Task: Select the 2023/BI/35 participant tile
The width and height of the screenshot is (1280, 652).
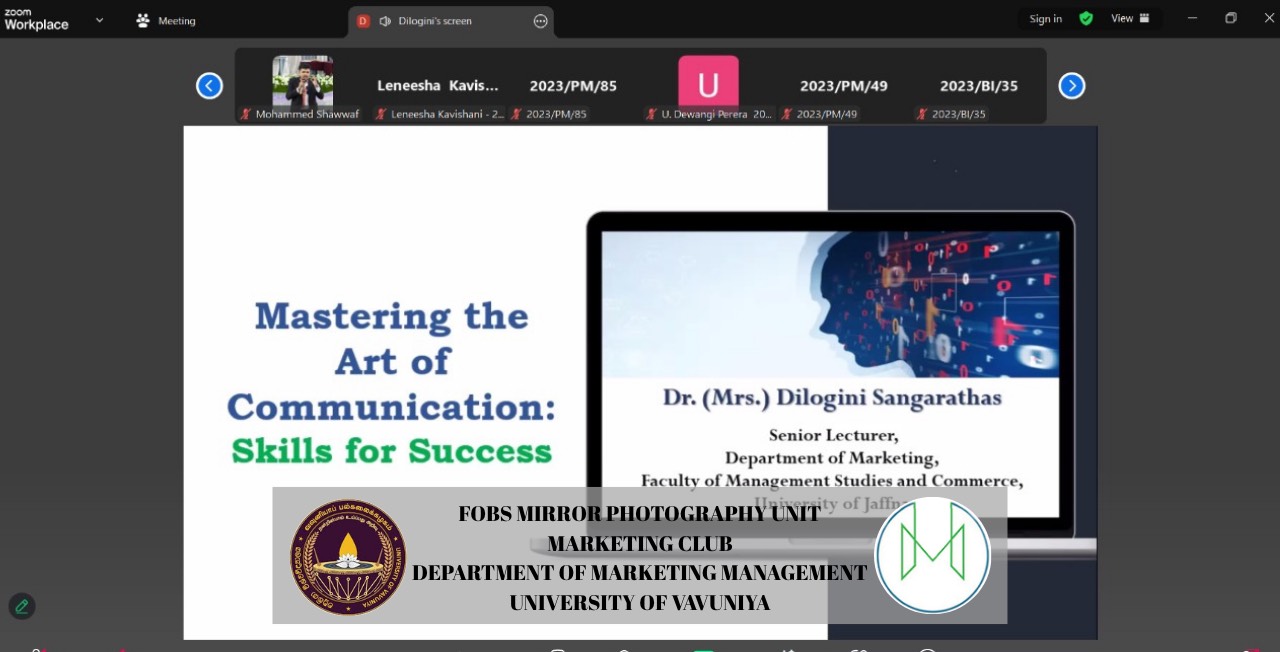Action: tap(978, 86)
